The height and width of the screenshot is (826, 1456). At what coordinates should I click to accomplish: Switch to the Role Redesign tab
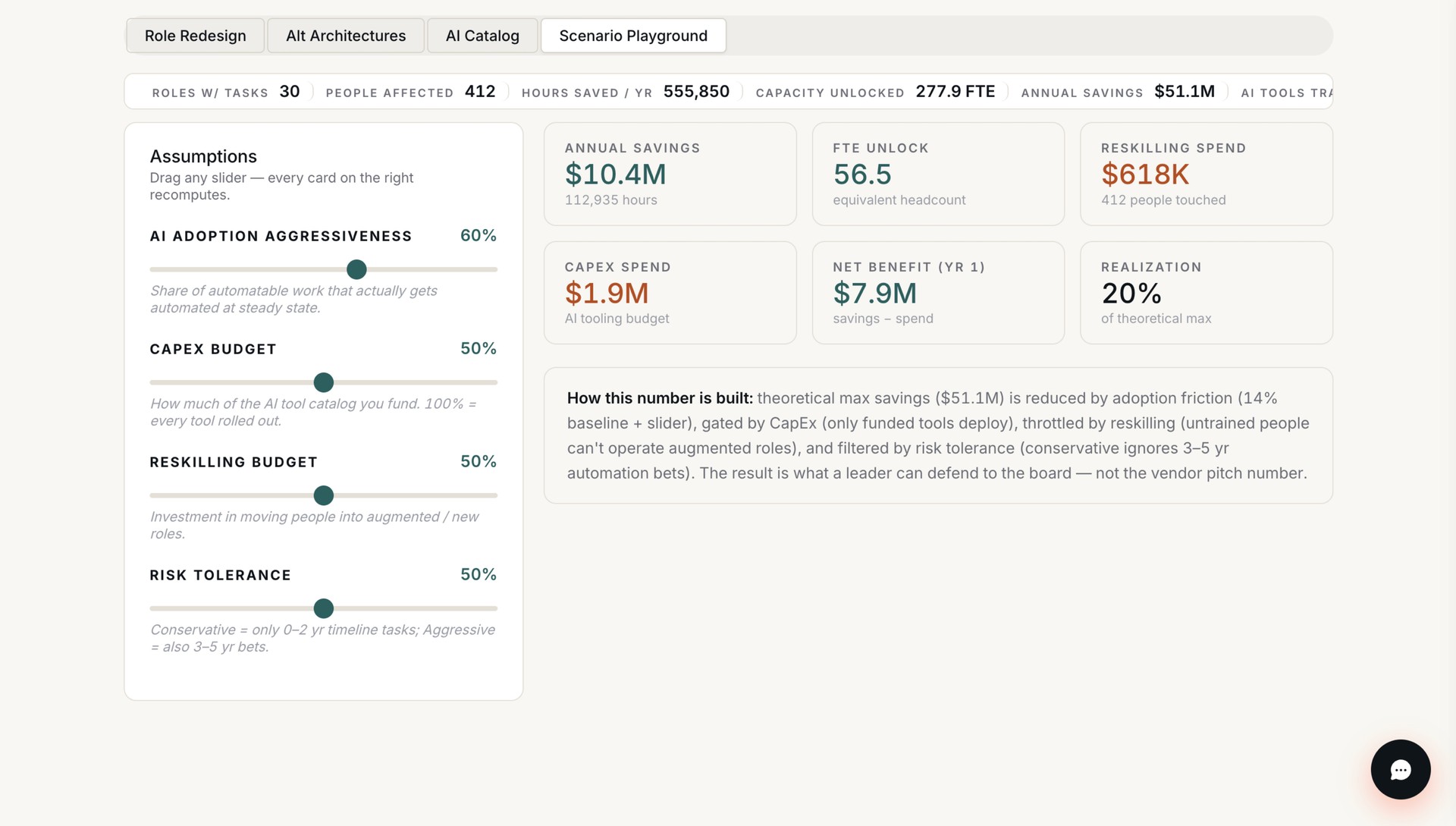[195, 36]
